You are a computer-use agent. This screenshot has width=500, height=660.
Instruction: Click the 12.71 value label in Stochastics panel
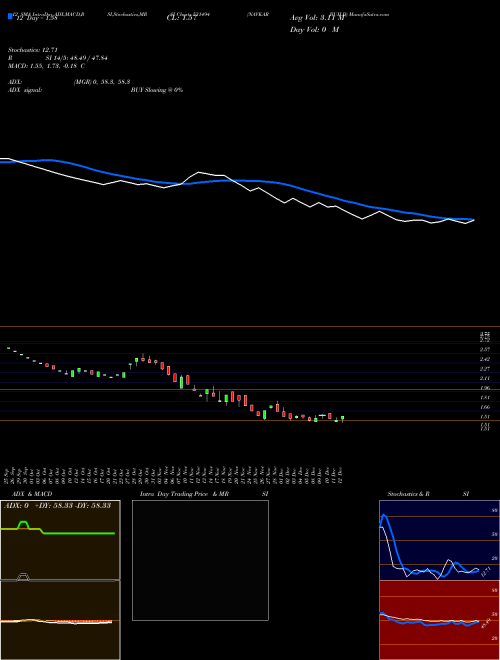click(485, 571)
